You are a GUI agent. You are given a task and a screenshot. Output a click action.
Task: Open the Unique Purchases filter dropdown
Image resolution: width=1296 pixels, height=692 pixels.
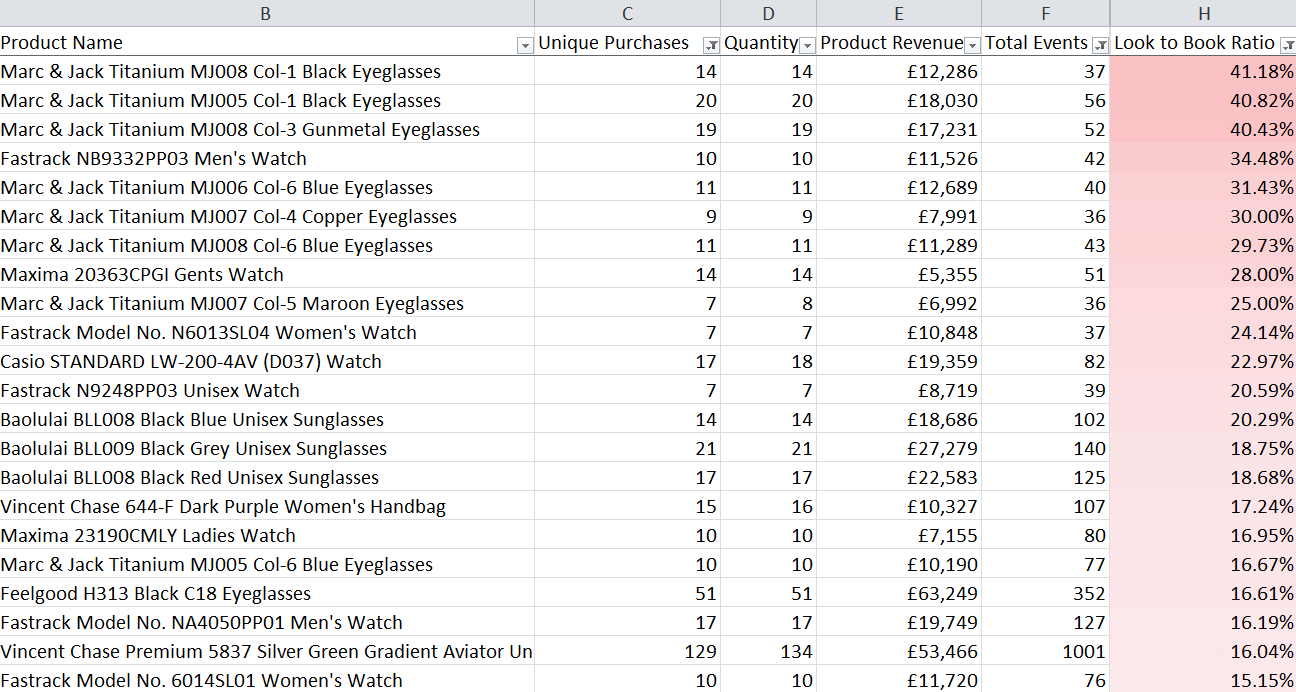pos(711,45)
